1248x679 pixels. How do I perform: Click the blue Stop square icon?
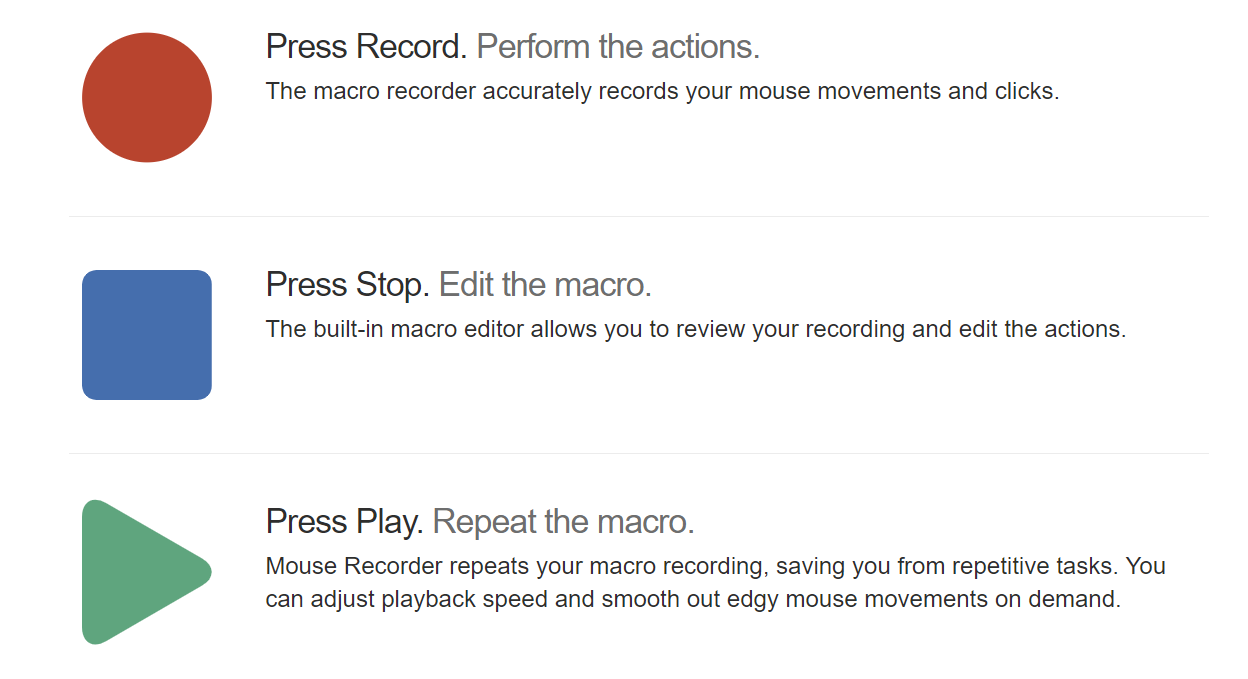click(x=147, y=335)
